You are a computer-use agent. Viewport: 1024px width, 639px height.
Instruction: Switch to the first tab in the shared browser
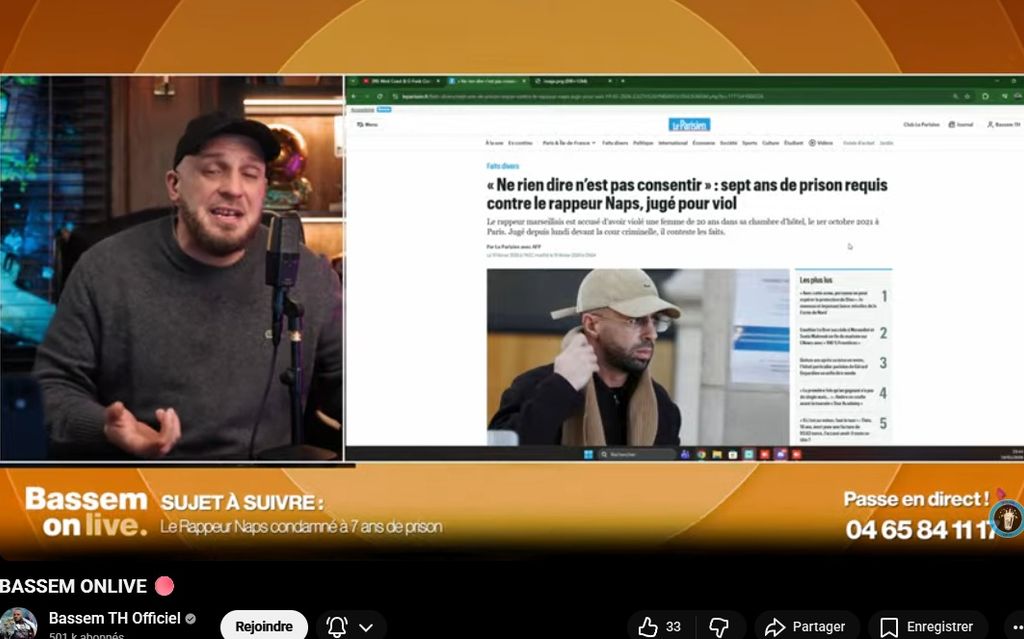tap(400, 81)
